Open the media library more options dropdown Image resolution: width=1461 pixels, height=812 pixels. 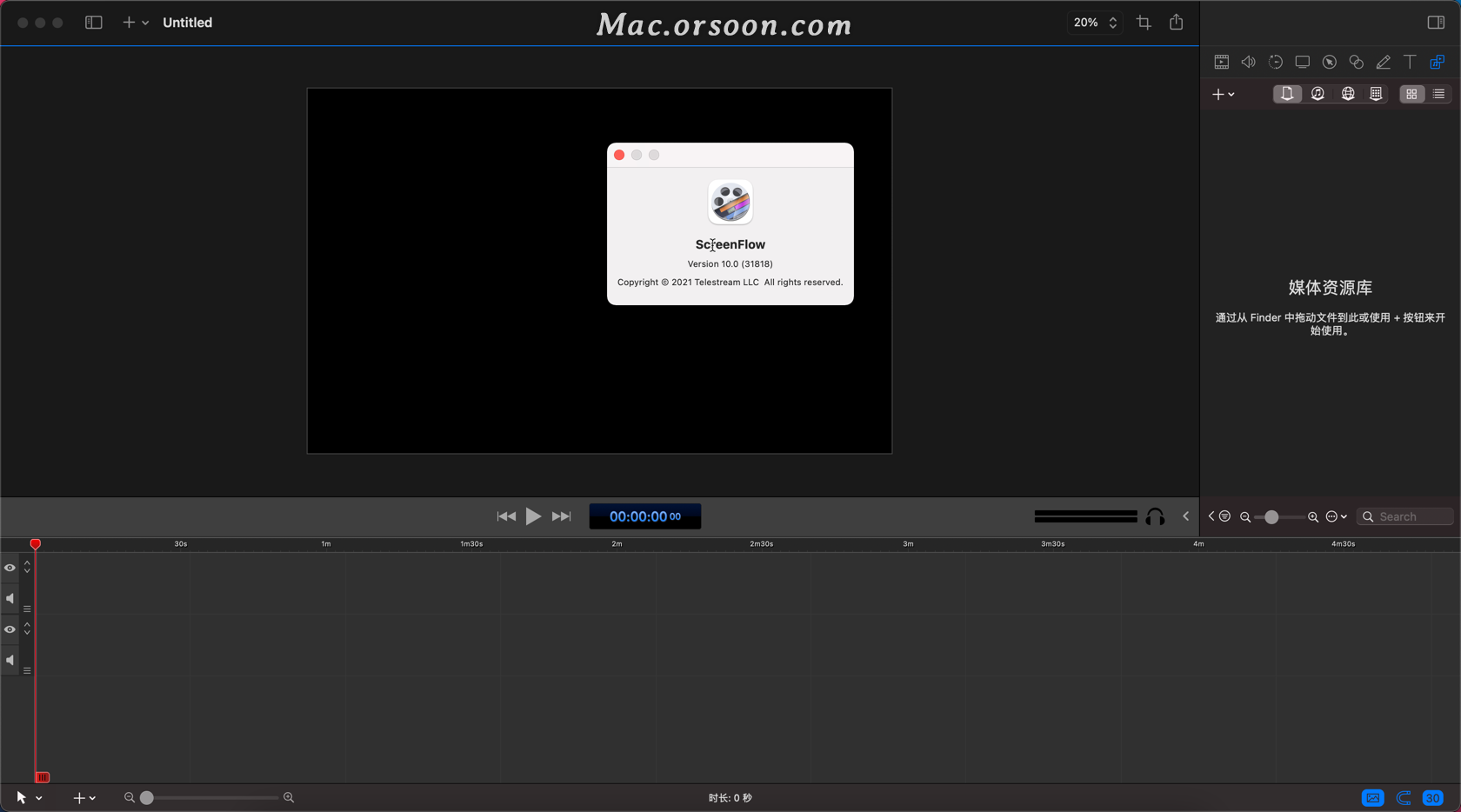point(1337,516)
